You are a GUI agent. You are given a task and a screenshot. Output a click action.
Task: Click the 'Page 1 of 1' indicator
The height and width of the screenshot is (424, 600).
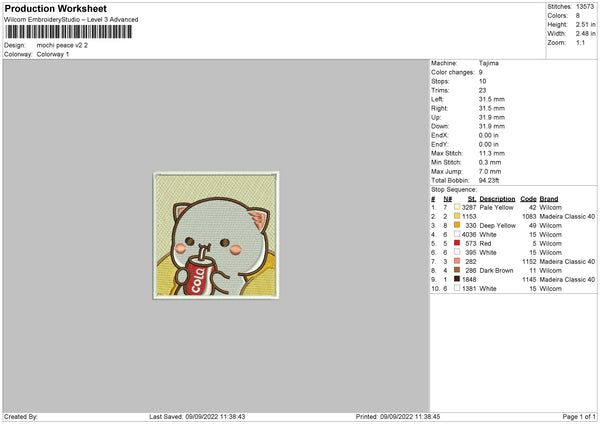coord(579,416)
